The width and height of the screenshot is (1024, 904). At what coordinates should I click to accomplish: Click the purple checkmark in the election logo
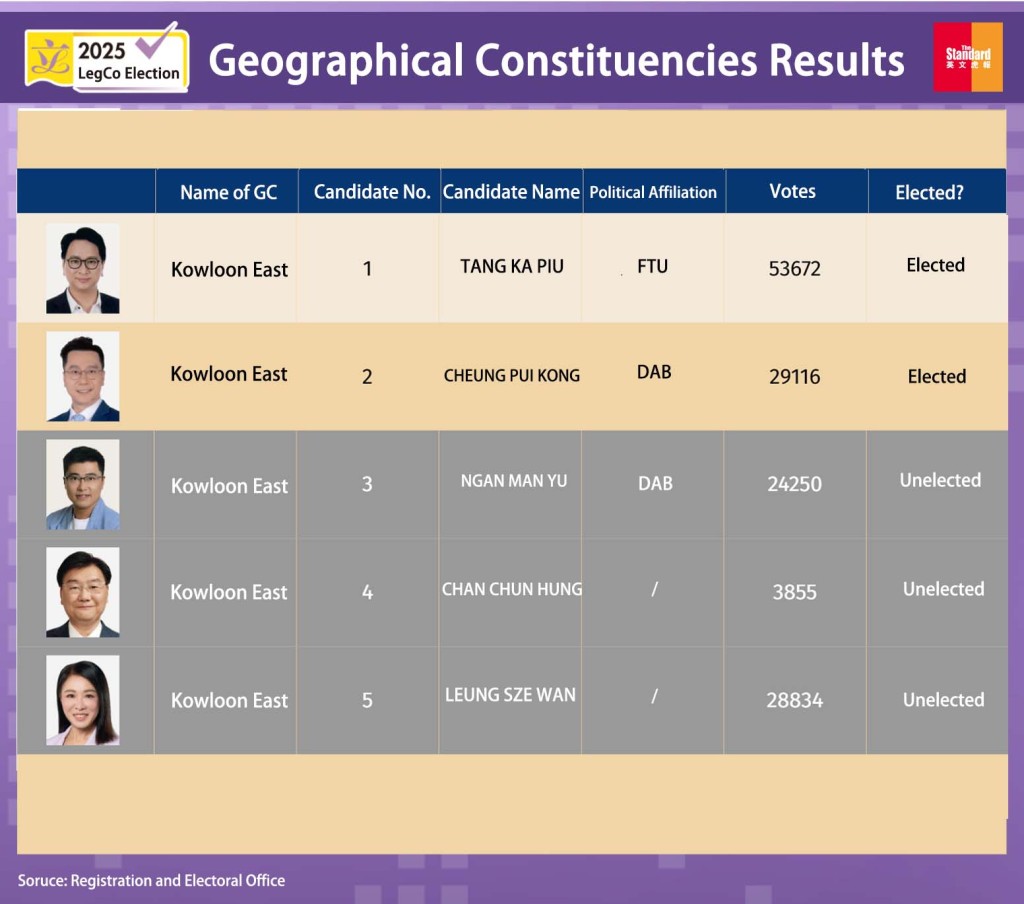(157, 41)
